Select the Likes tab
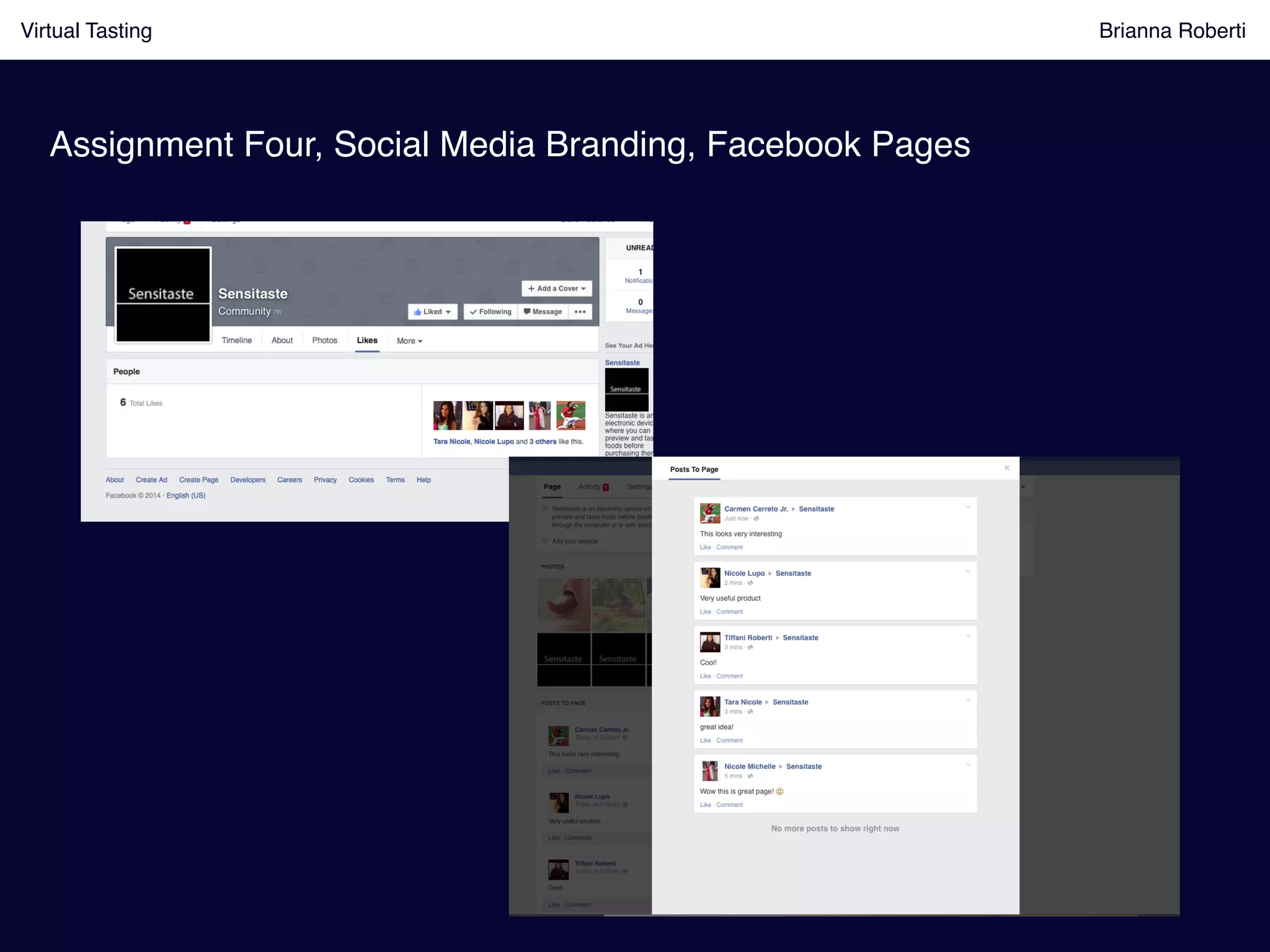 (367, 340)
